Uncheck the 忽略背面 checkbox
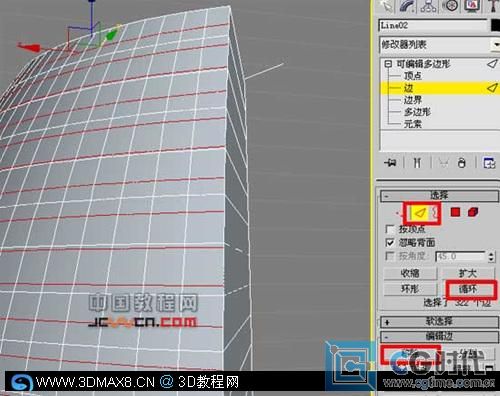The height and width of the screenshot is (396, 500). (390, 243)
